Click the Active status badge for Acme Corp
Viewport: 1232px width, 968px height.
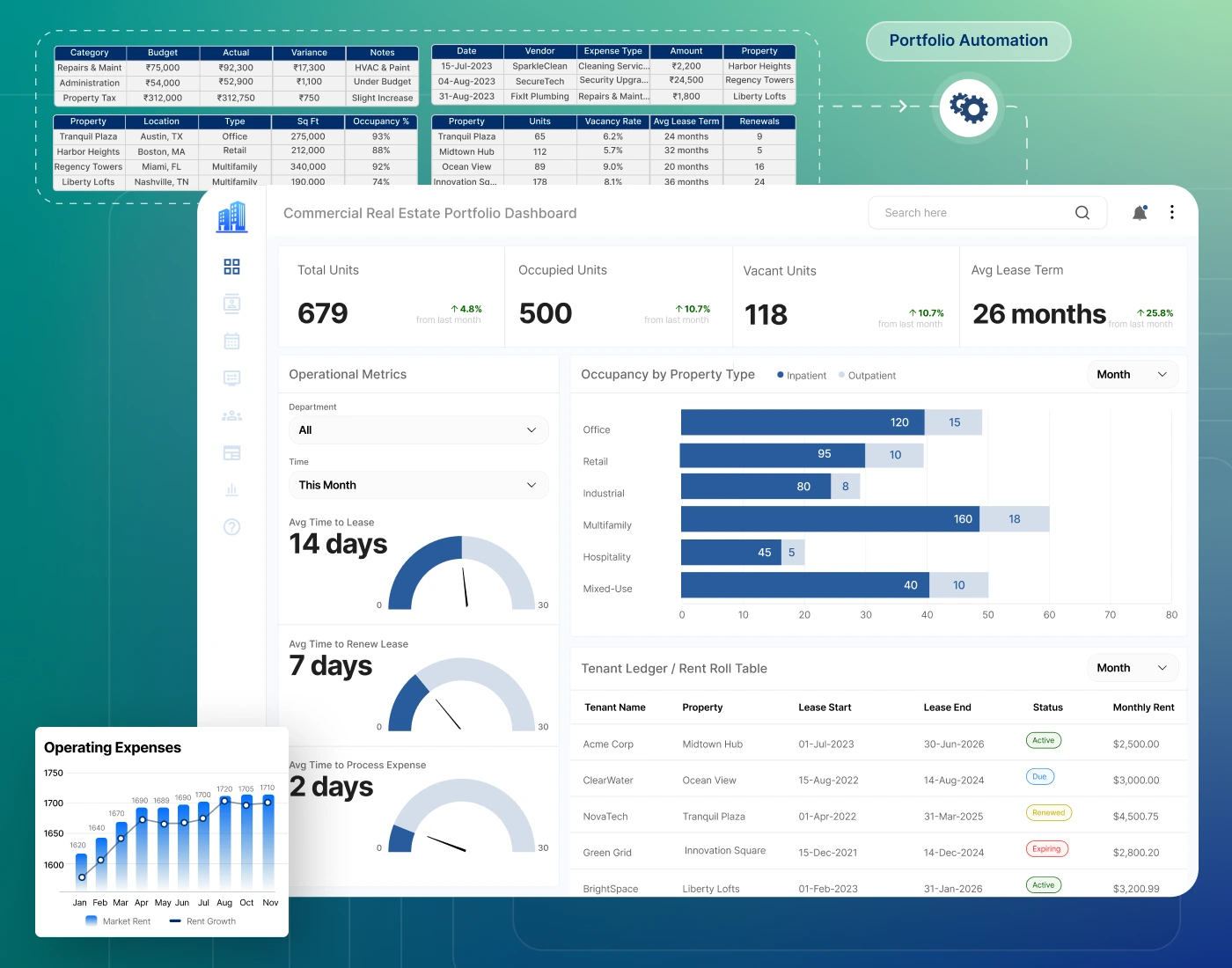pos(1044,741)
